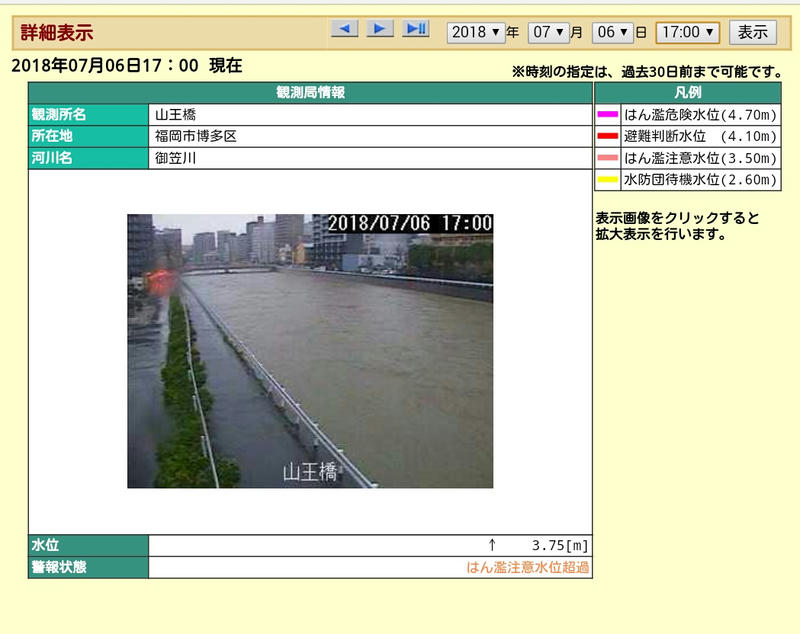Click the はん濫注意水位超過 alert status text
800x634 pixels.
point(528,567)
